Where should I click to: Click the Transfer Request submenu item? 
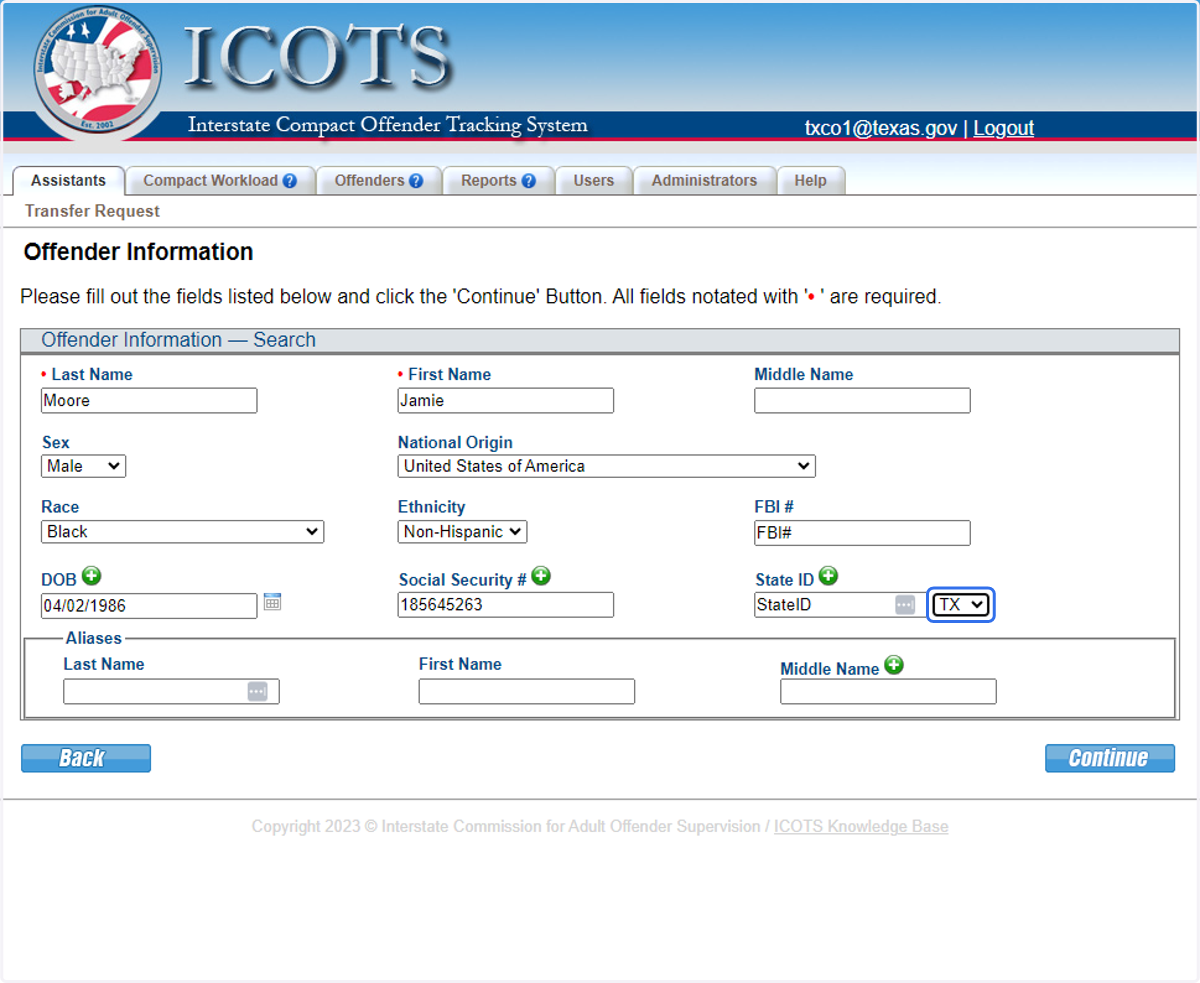point(92,211)
